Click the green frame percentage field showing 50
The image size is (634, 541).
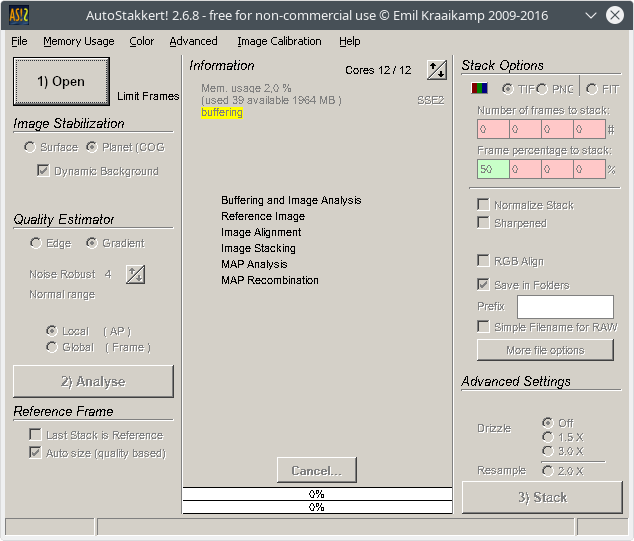(493, 169)
